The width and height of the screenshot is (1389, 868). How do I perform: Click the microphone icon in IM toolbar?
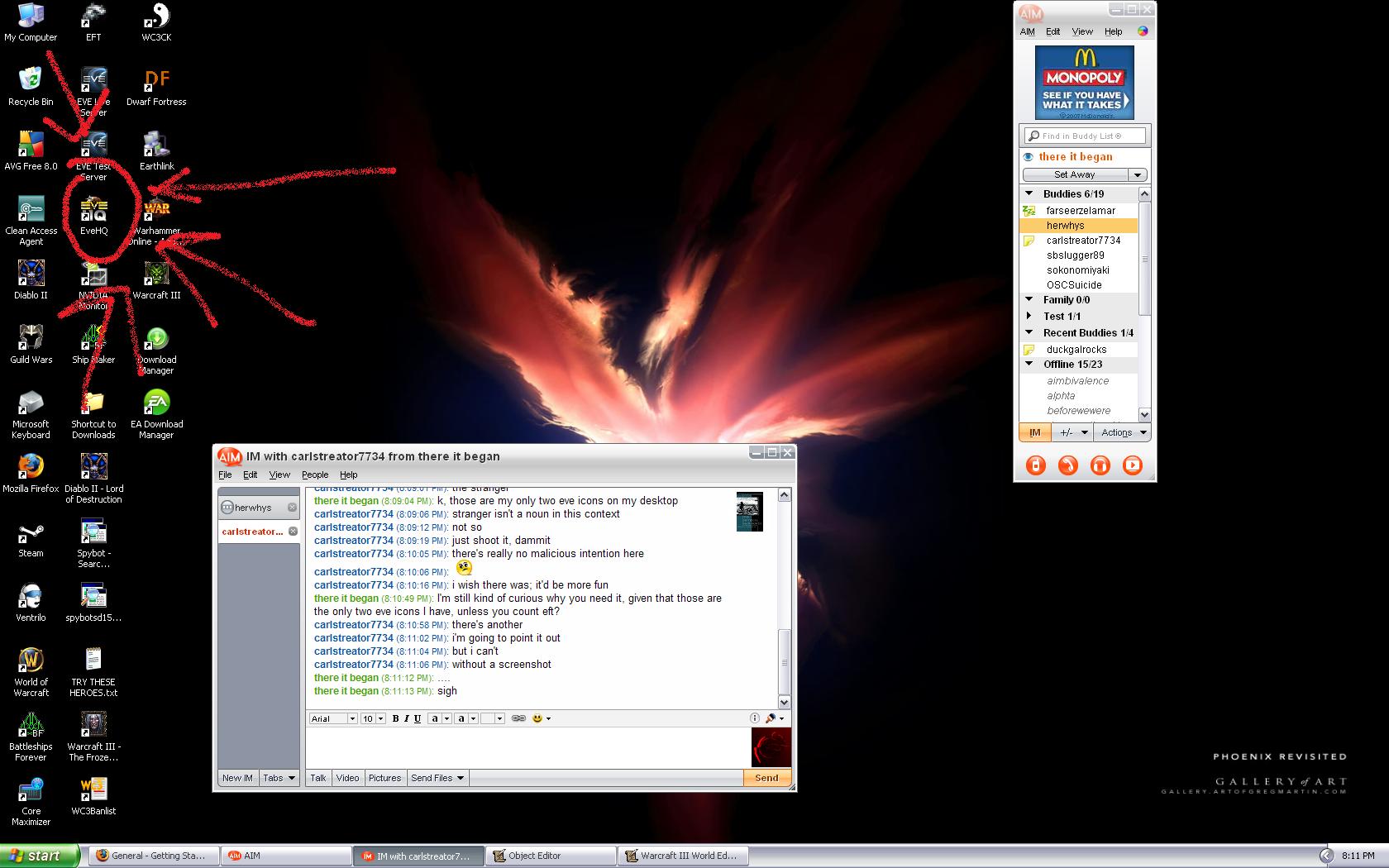point(771,718)
